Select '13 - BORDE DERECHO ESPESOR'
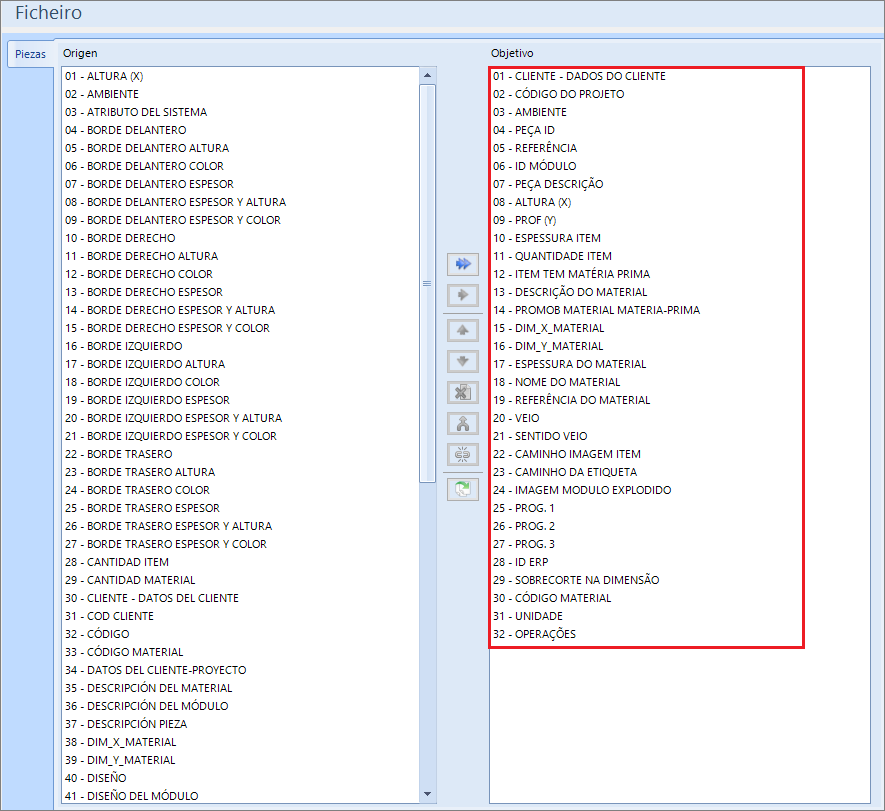This screenshot has width=885, height=811. [x=144, y=292]
